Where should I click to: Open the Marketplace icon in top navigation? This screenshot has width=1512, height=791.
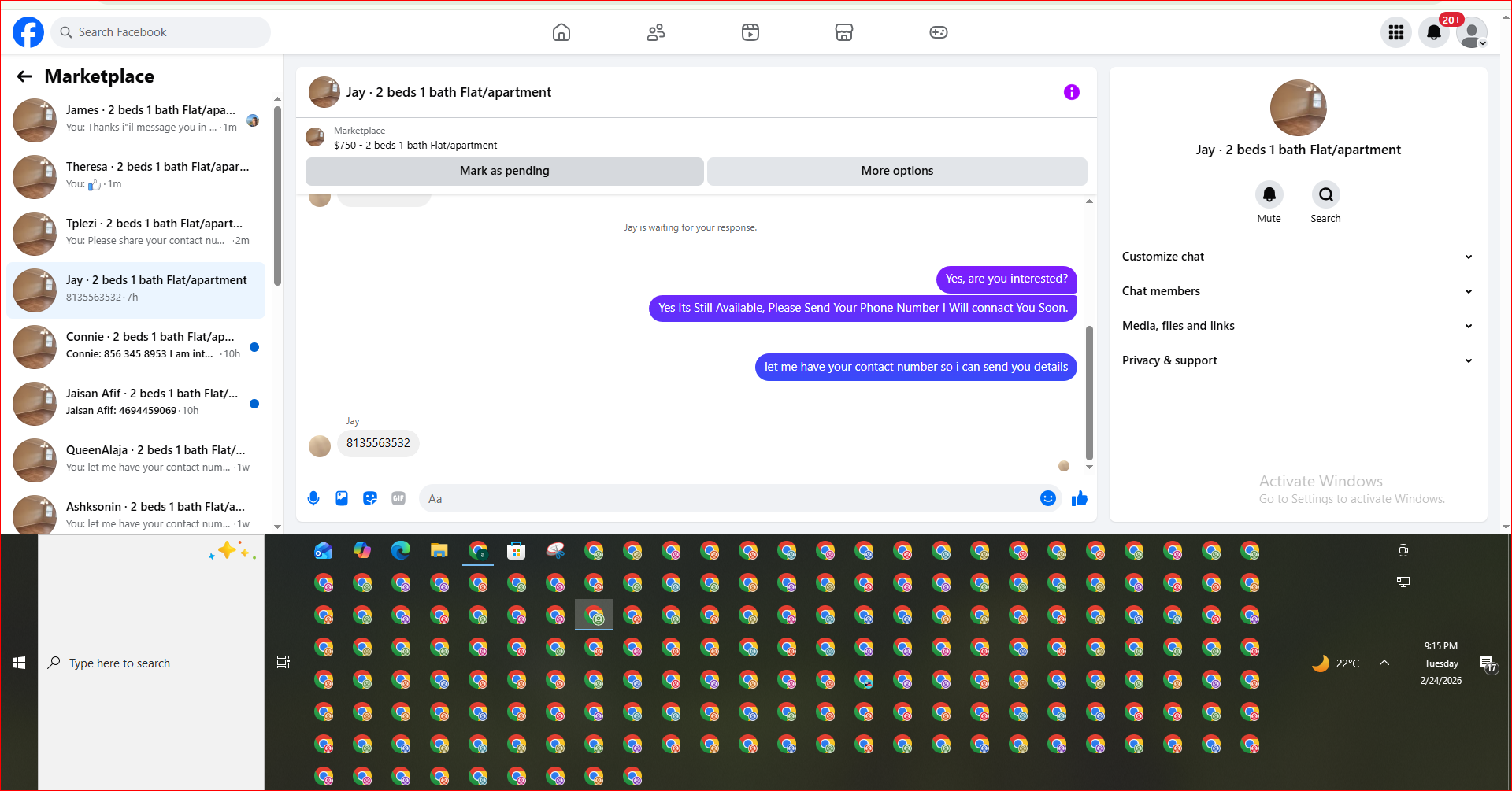pyautogui.click(x=844, y=32)
